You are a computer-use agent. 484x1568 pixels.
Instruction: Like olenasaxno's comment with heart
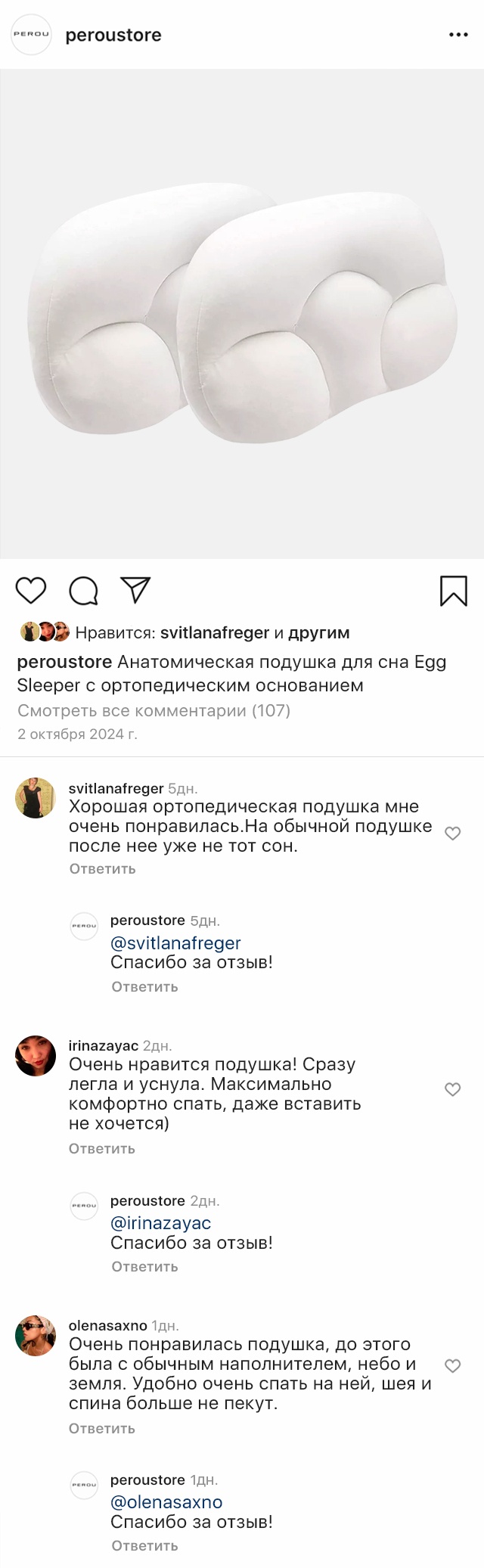click(x=452, y=1366)
